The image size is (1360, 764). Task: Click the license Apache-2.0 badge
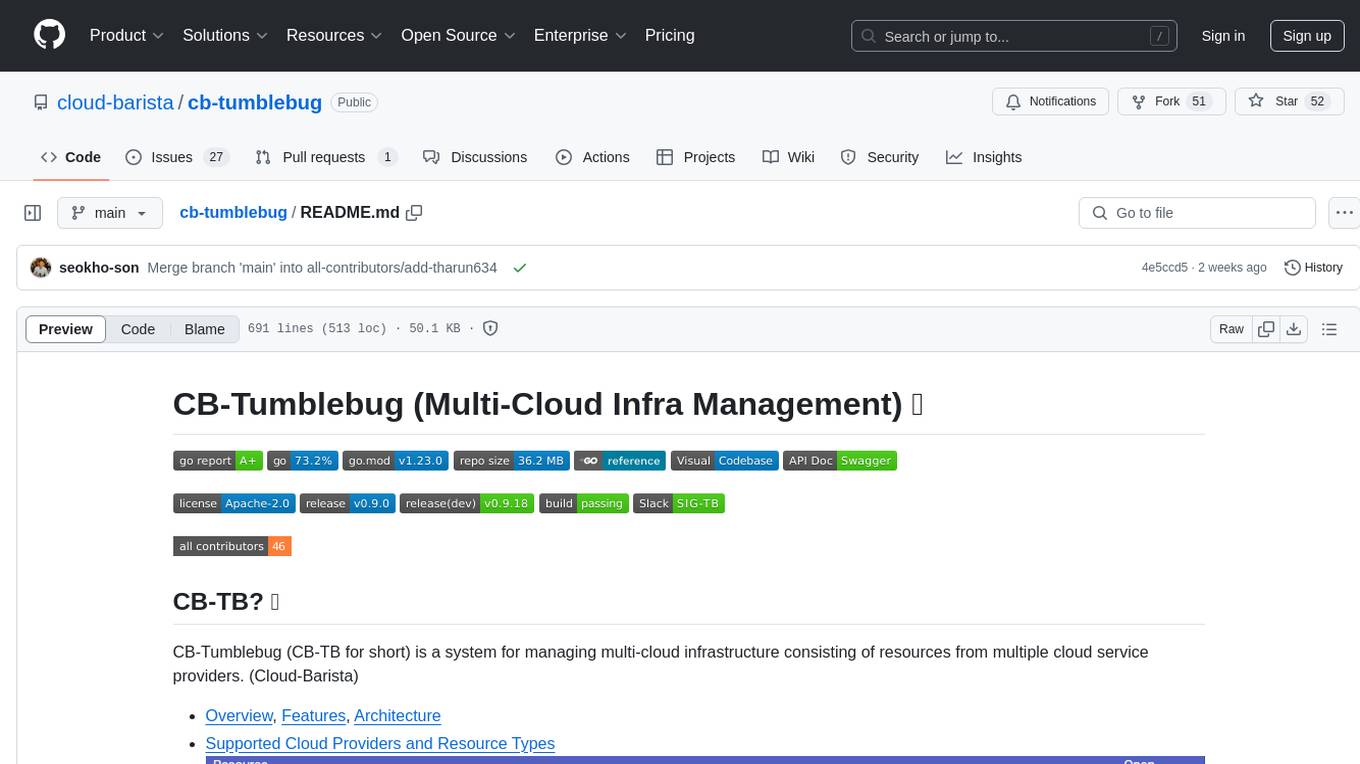click(x=234, y=503)
